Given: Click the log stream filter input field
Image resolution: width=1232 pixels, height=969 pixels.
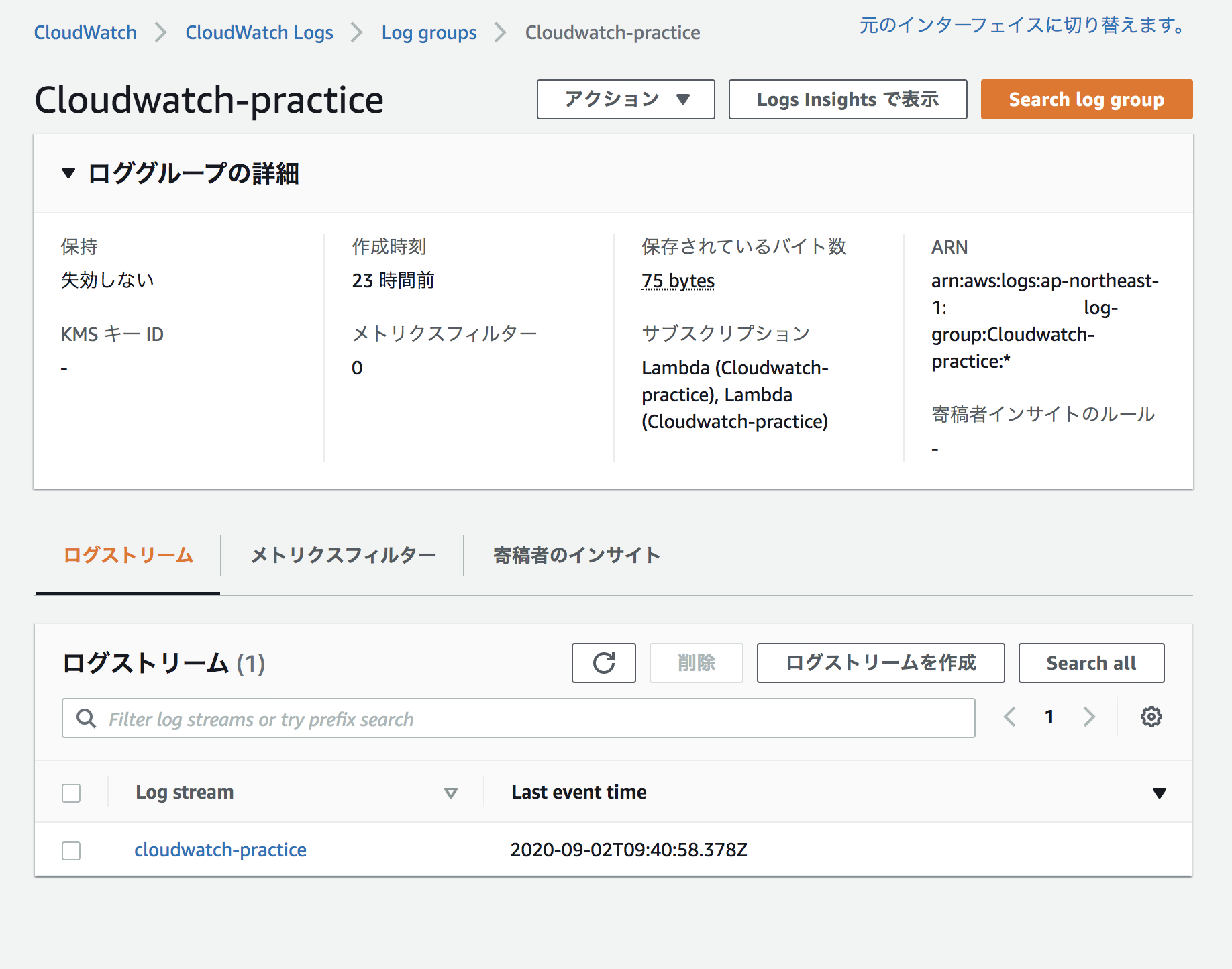Looking at the screenshot, I should pyautogui.click(x=470, y=718).
